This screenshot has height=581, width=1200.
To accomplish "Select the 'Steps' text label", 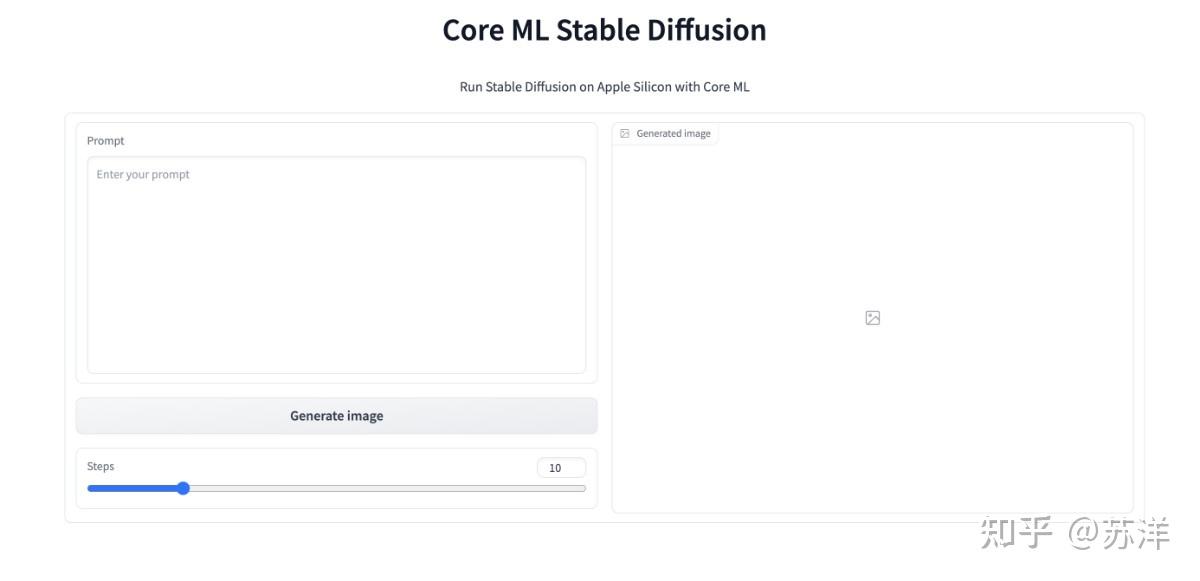I will click(x=100, y=466).
